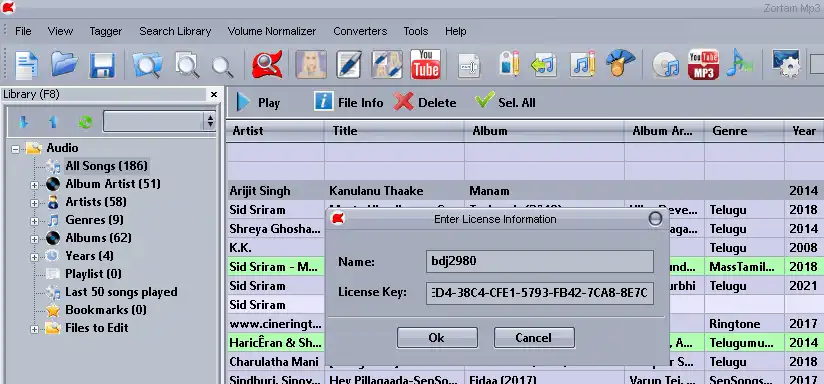Click the rename files icon

pyautogui.click(x=469, y=66)
